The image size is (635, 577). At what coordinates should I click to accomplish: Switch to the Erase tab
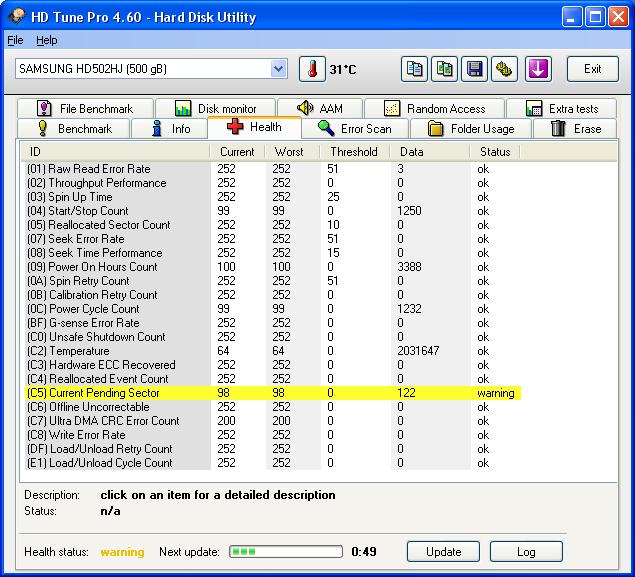(575, 129)
